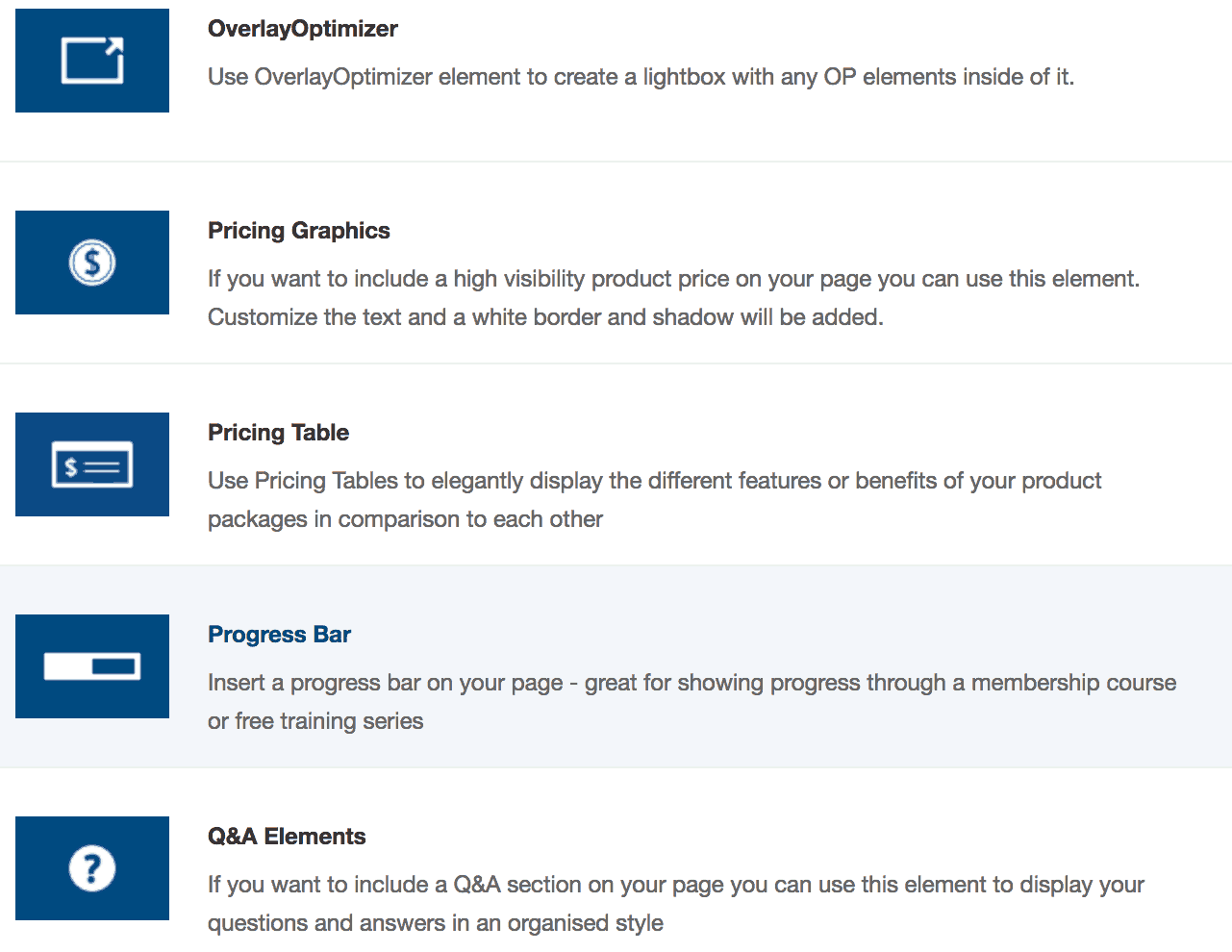Click the Pricing Table heading

coord(278,433)
